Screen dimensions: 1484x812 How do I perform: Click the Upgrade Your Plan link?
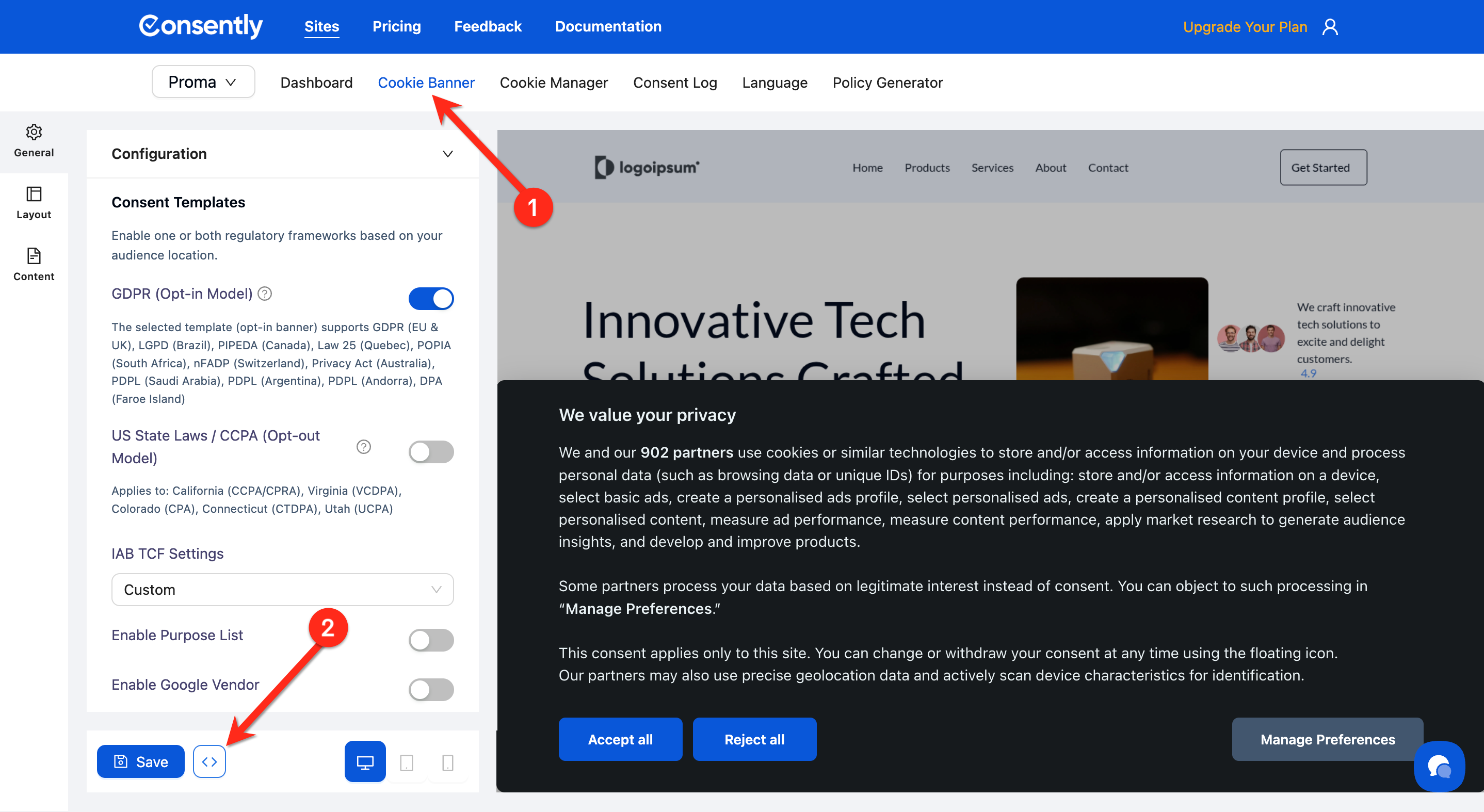pos(1245,27)
